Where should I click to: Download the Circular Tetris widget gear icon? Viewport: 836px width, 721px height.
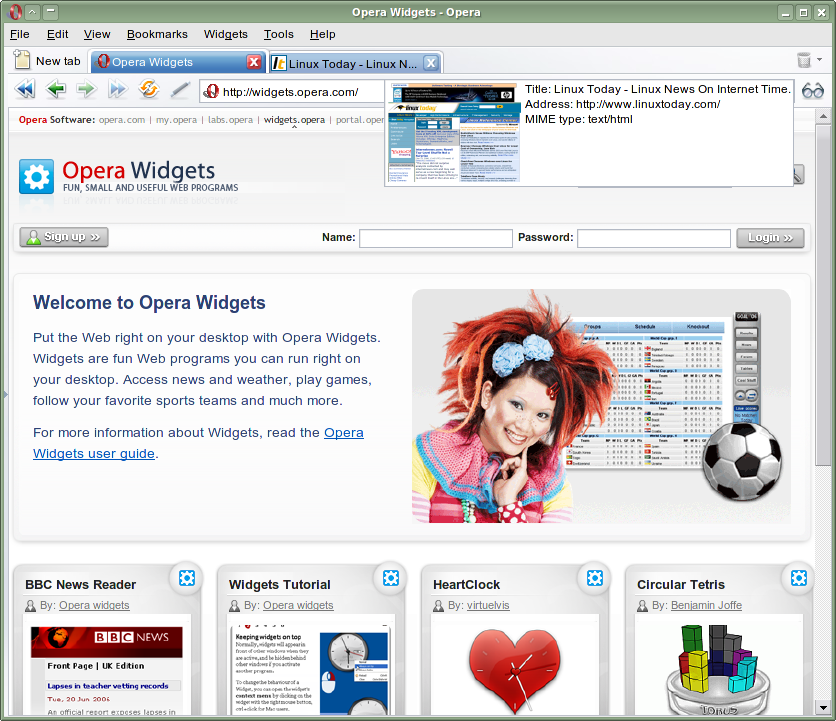(x=798, y=578)
